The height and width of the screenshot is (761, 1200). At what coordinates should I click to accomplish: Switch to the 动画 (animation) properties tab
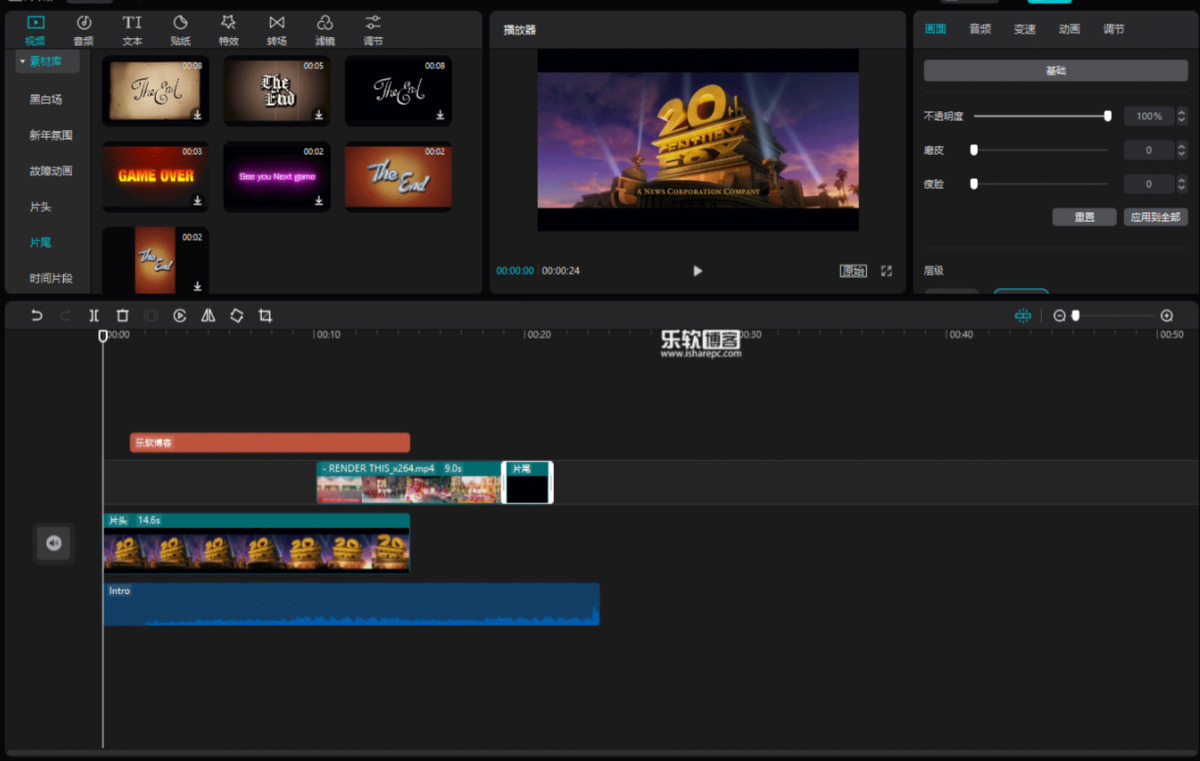click(1070, 29)
